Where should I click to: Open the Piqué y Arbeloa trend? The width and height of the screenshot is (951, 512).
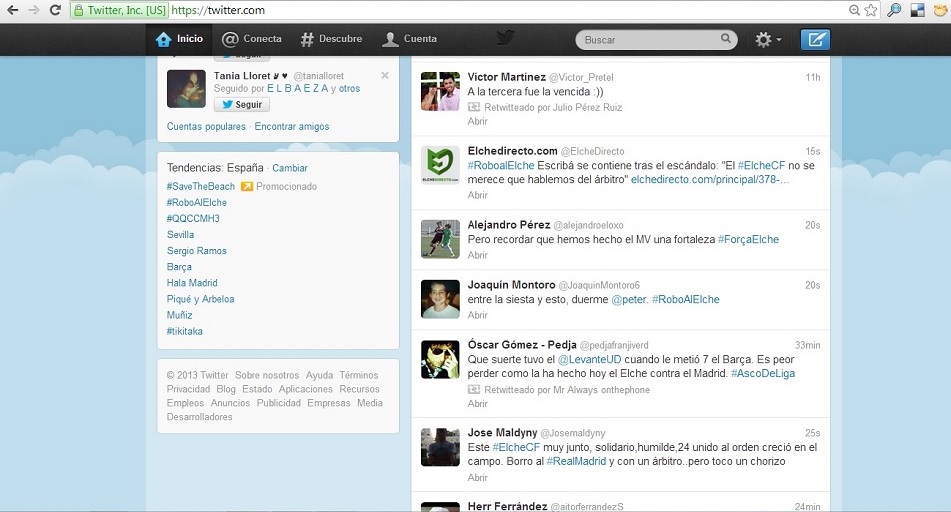coord(200,299)
